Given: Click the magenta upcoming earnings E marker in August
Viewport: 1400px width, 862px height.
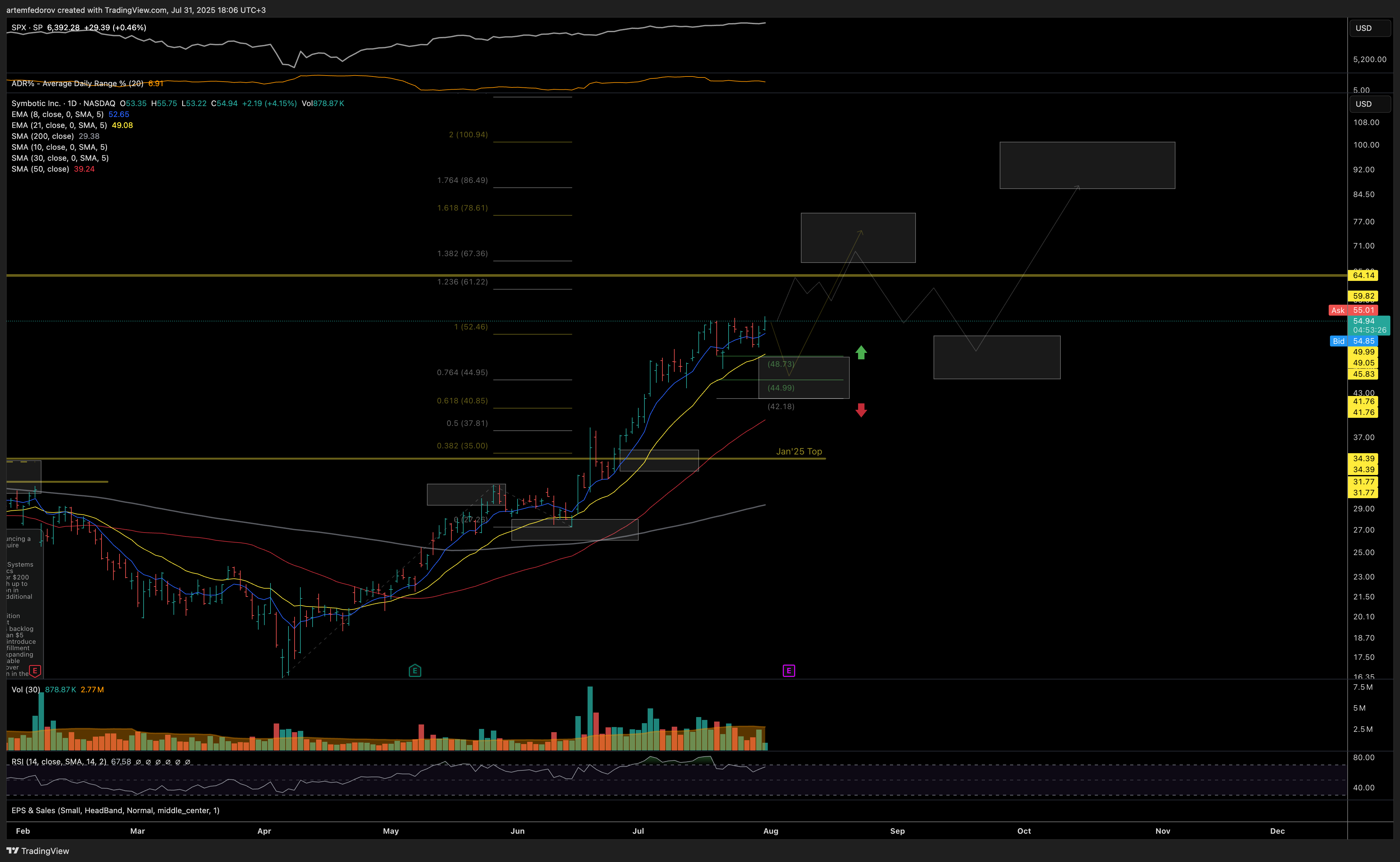Looking at the screenshot, I should click(789, 670).
